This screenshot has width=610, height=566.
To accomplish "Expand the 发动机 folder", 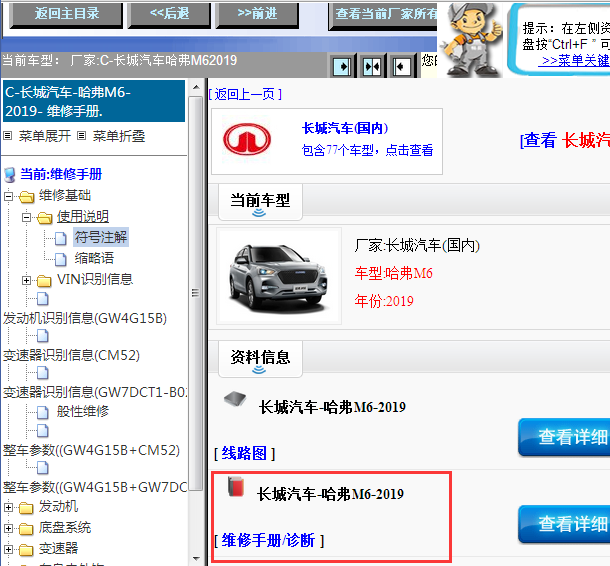I will (x=9, y=508).
